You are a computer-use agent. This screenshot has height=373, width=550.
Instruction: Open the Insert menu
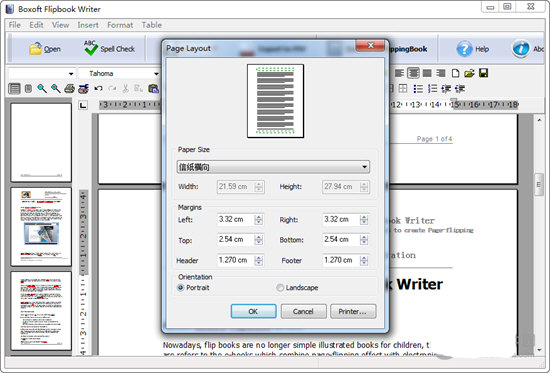click(x=88, y=25)
